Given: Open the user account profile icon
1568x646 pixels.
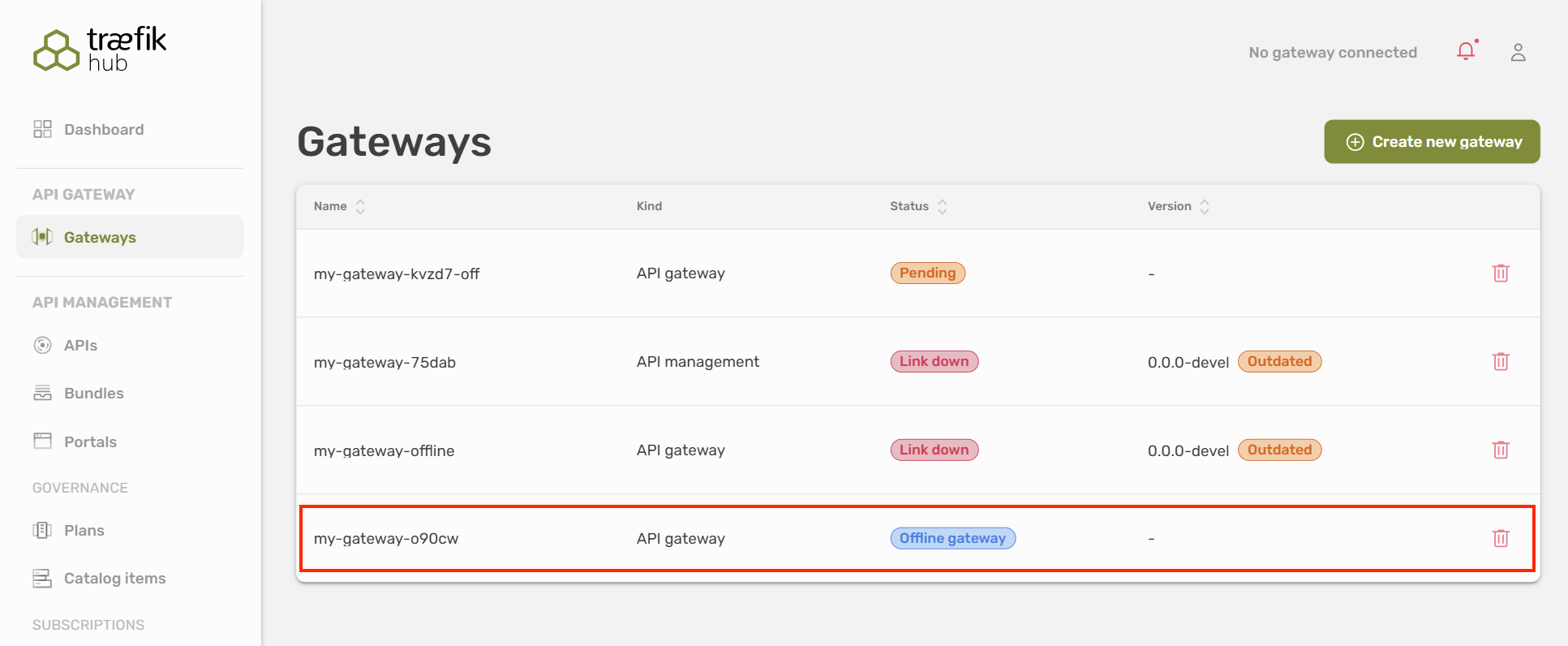Looking at the screenshot, I should pos(1518,53).
